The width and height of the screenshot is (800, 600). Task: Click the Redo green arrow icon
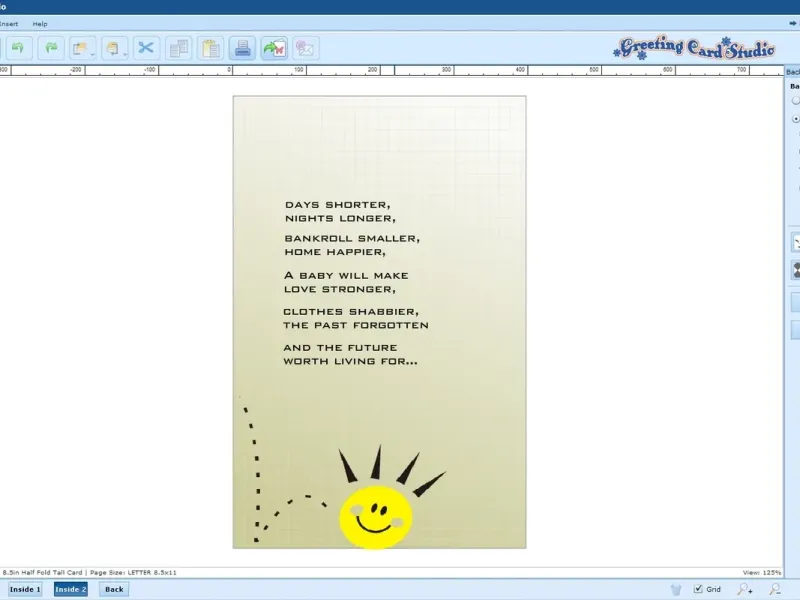pos(51,48)
